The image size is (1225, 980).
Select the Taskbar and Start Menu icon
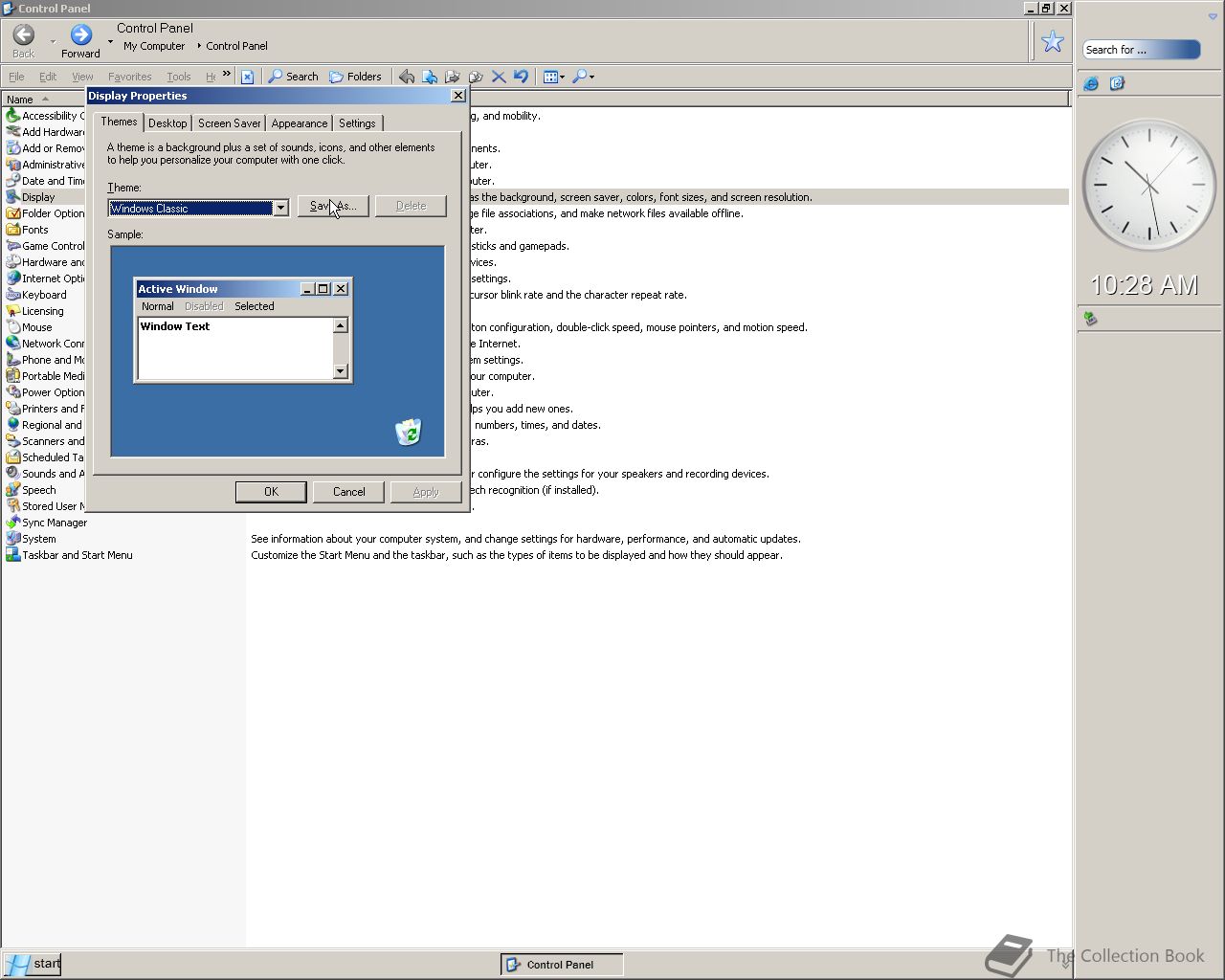[13, 555]
